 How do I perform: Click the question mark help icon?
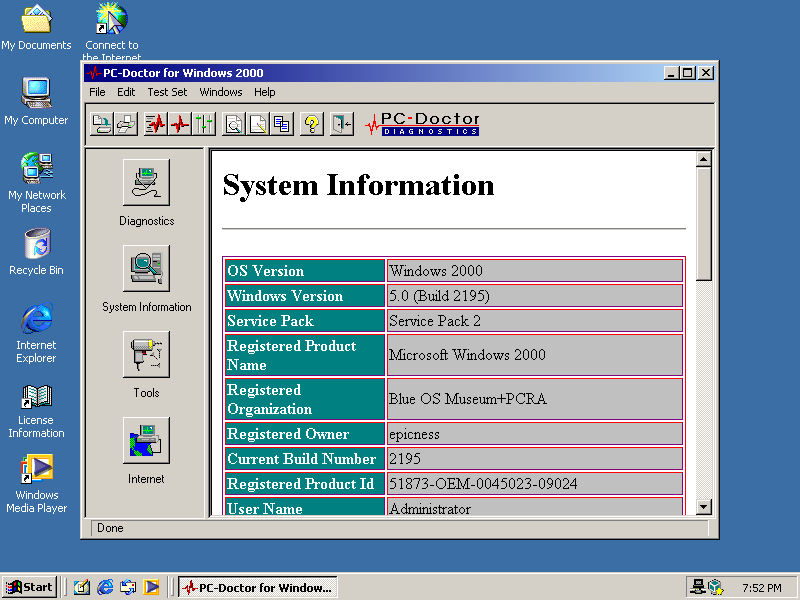tap(311, 124)
